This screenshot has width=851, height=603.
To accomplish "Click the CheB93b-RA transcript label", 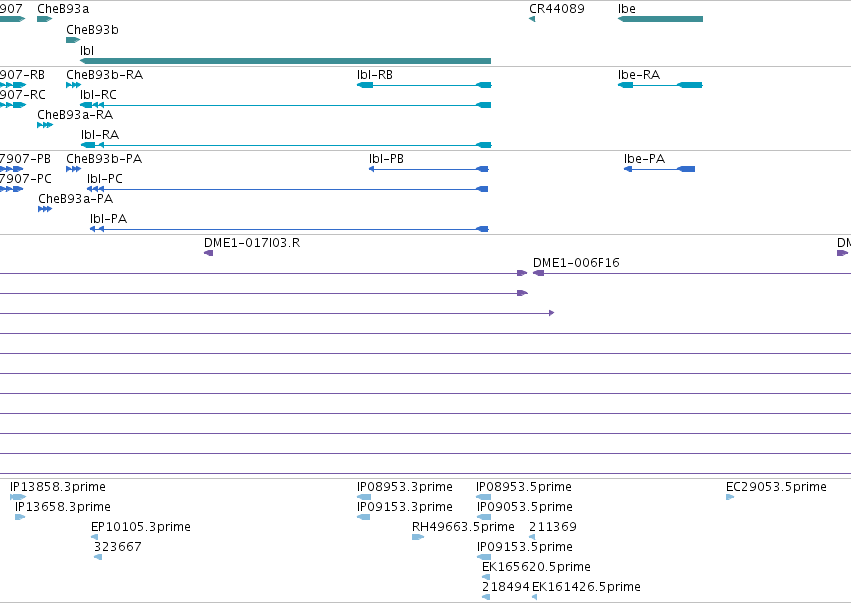I will [x=105, y=75].
